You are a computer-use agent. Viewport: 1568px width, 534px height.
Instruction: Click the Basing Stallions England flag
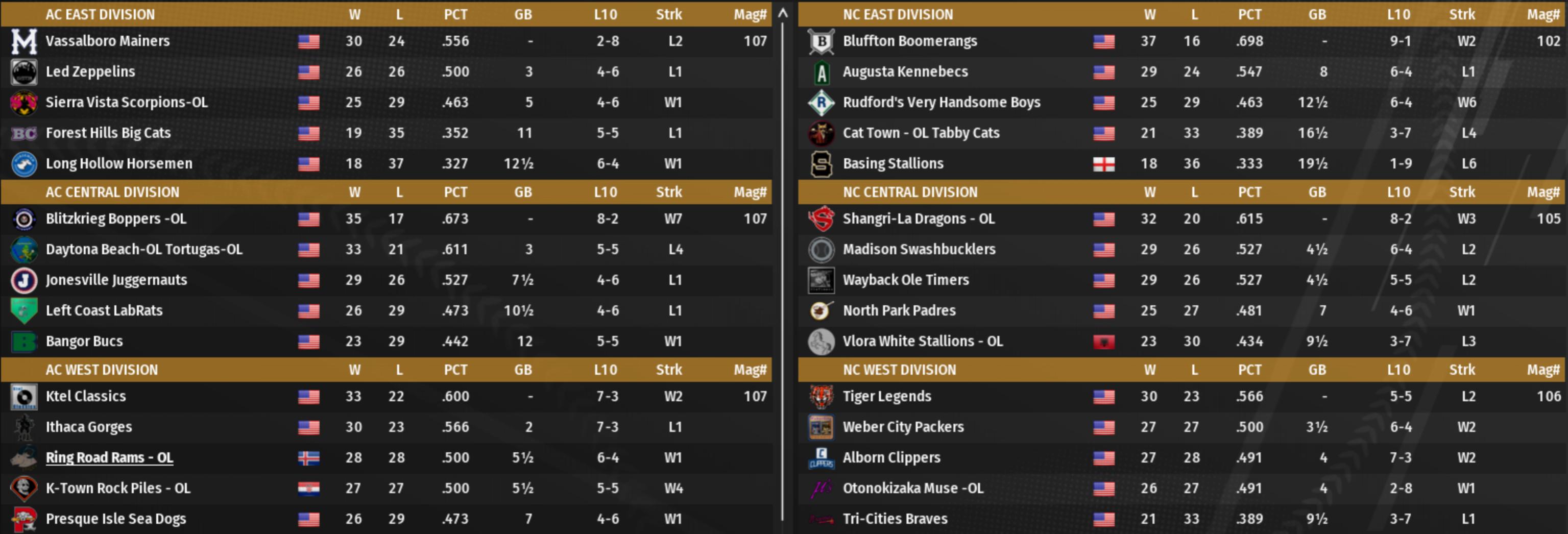tap(1103, 164)
